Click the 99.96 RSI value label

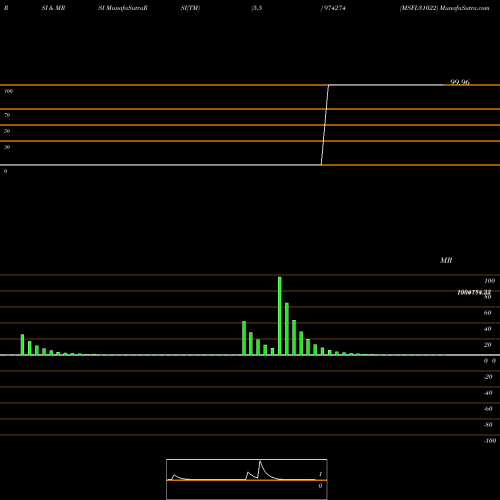(460, 82)
